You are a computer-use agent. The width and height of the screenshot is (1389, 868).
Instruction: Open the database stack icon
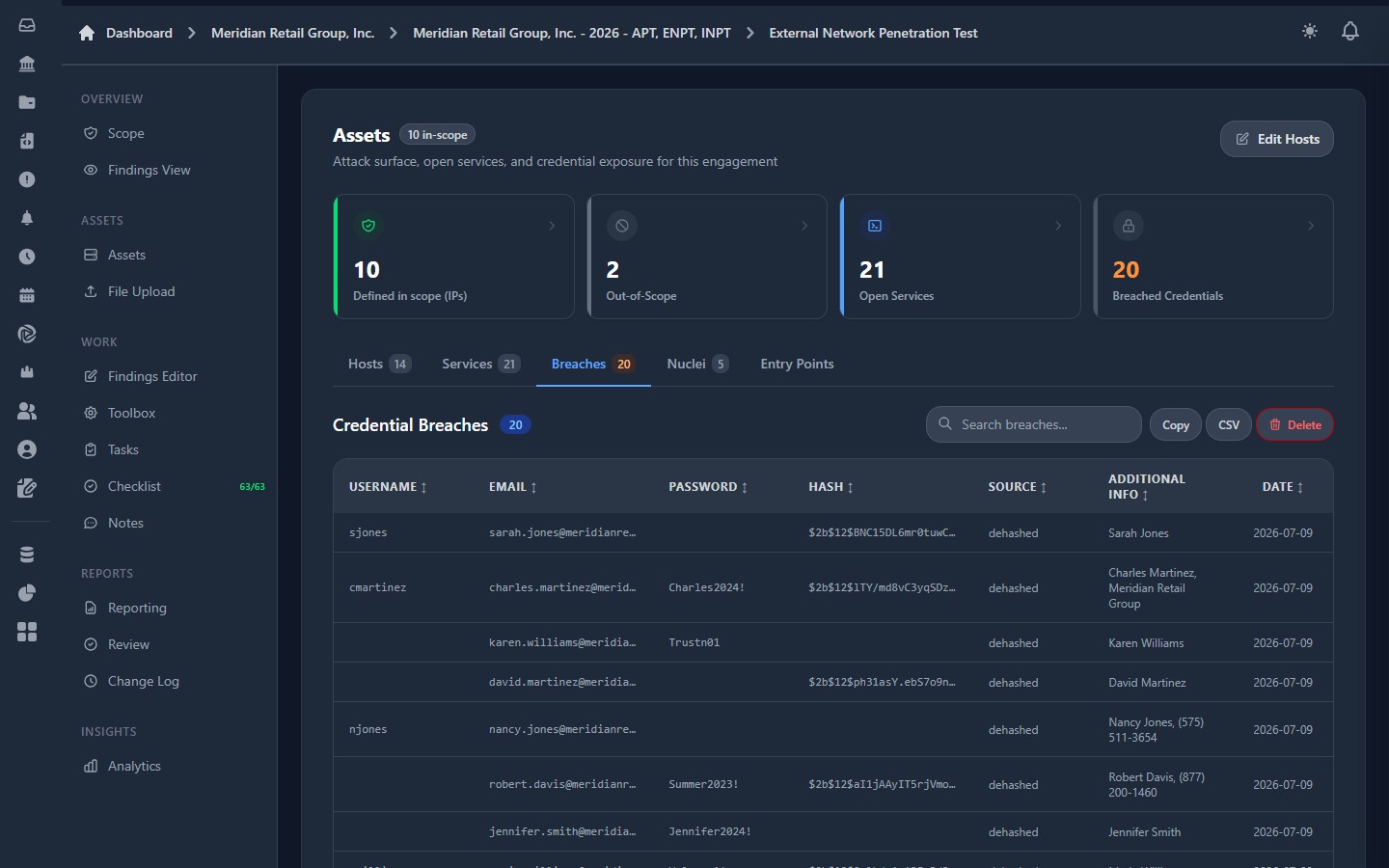[27, 554]
